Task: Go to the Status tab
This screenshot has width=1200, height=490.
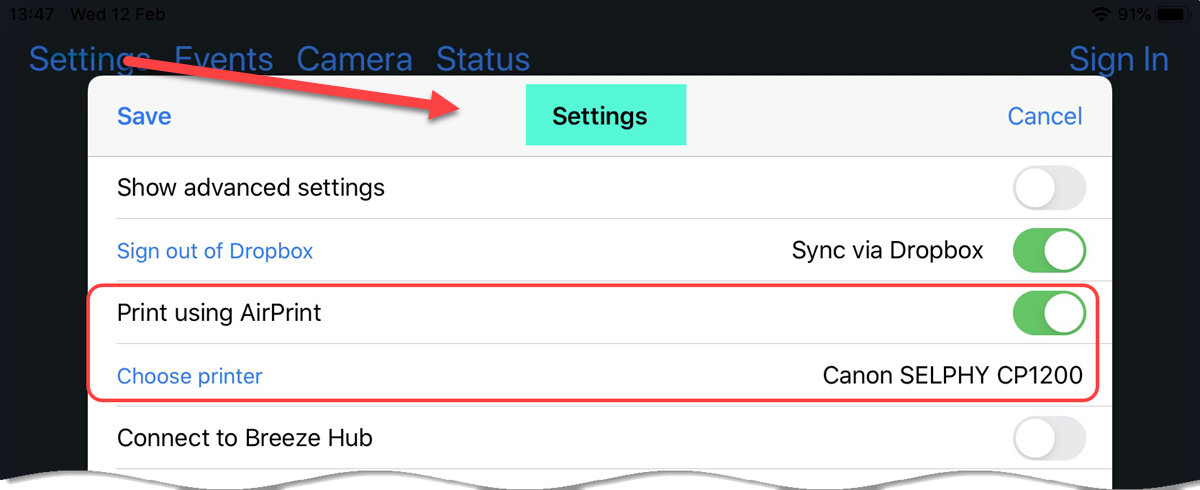Action: click(x=483, y=59)
